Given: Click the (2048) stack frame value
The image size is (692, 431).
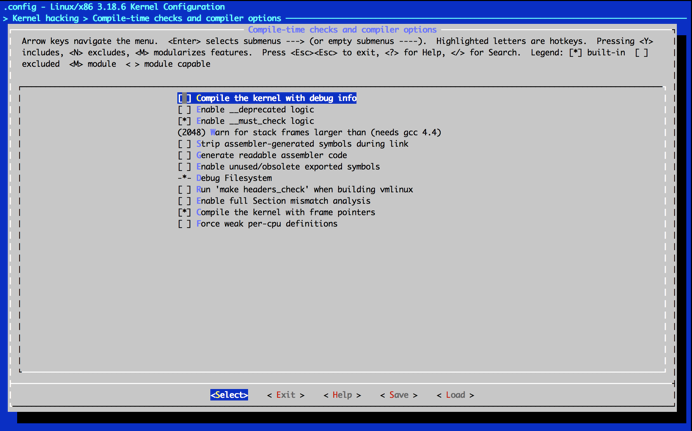Looking at the screenshot, I should pos(192,132).
